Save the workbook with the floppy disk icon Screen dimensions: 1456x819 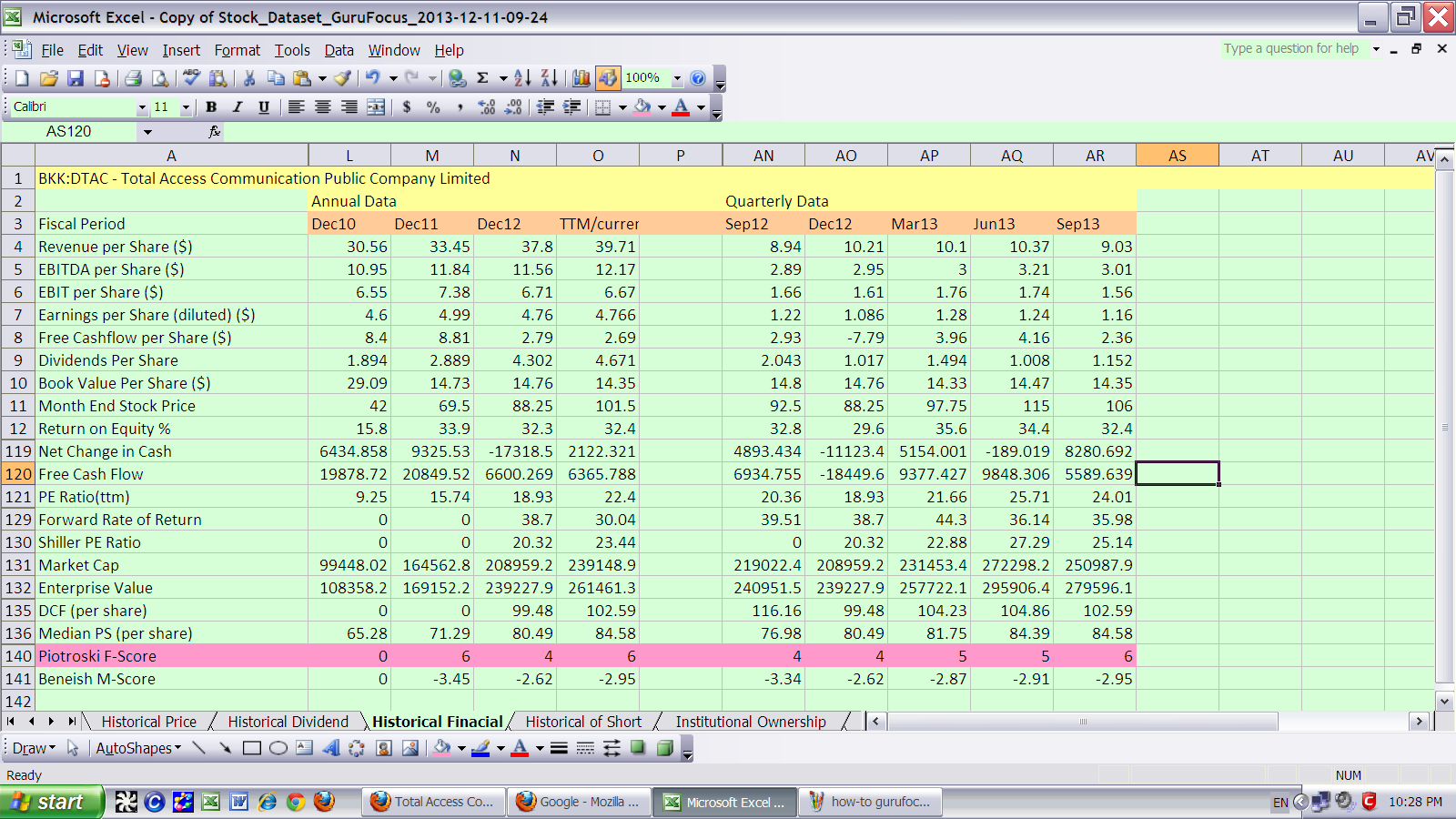[x=76, y=78]
